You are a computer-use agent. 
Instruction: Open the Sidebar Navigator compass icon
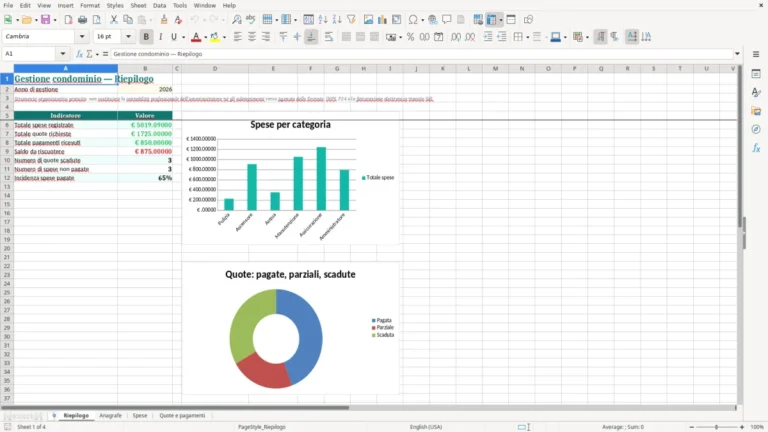(x=756, y=129)
